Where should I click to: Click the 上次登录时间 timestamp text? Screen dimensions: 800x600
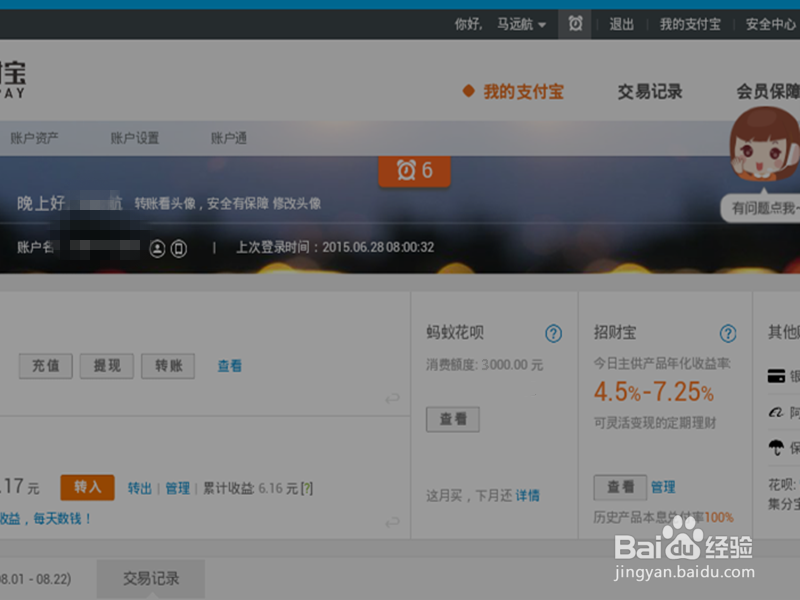(335, 247)
